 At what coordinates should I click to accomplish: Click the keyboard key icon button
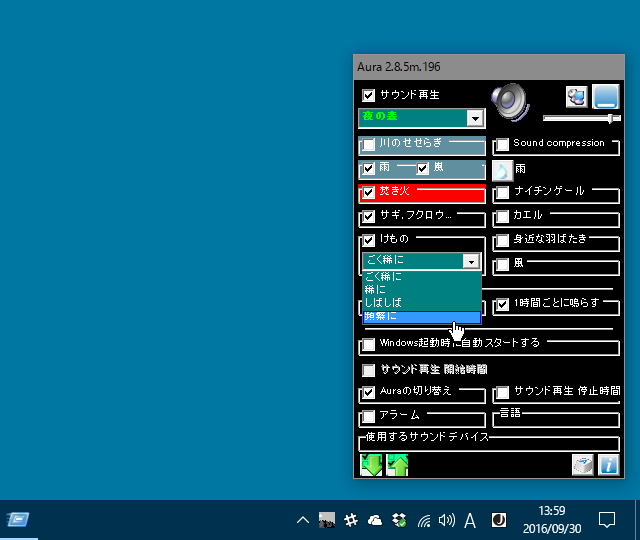click(583, 465)
